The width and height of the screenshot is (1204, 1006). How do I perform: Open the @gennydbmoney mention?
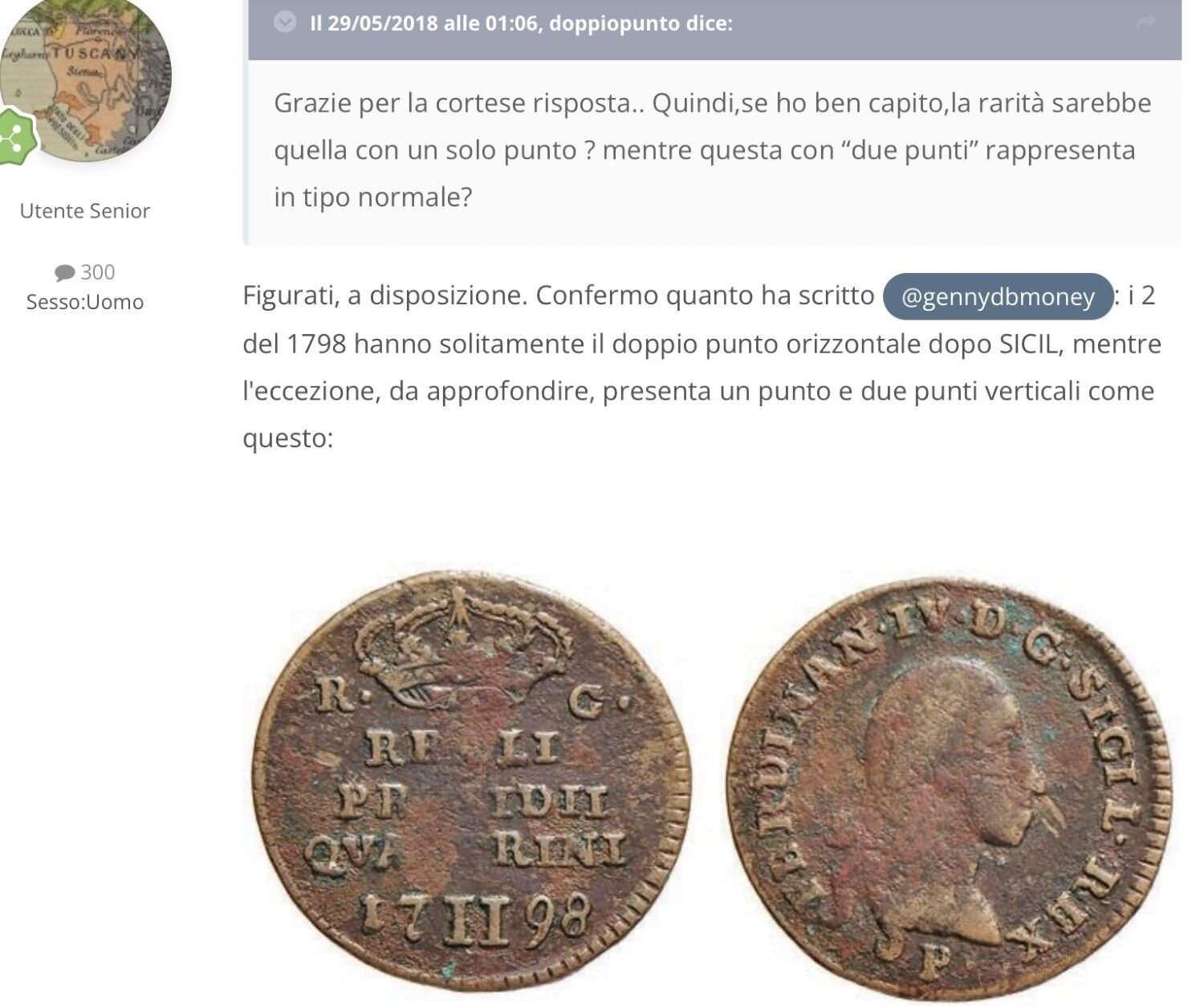tap(998, 297)
